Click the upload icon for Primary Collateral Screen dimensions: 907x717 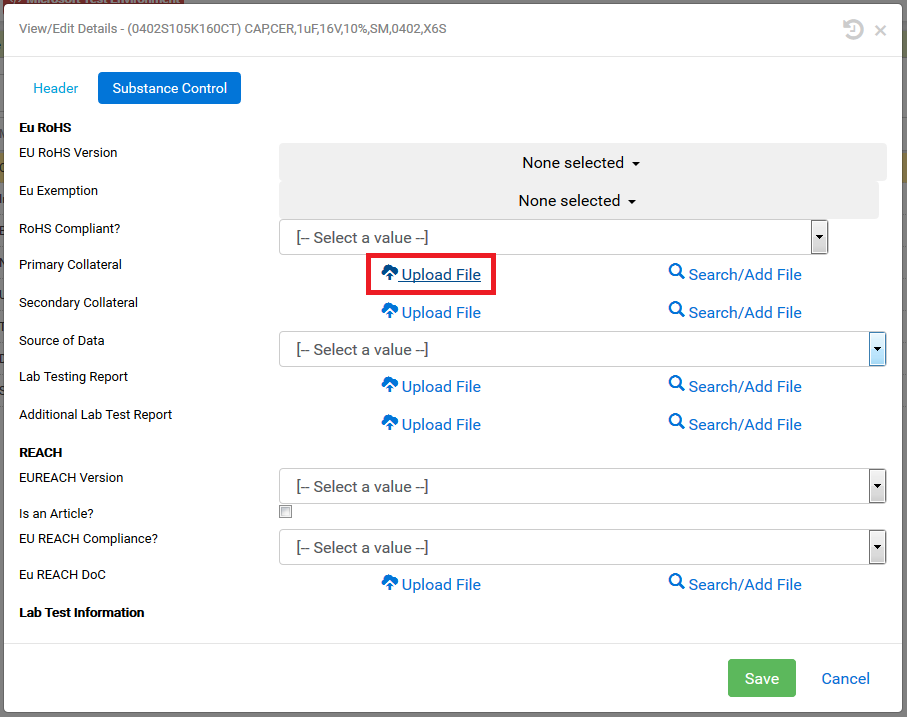pyautogui.click(x=389, y=273)
